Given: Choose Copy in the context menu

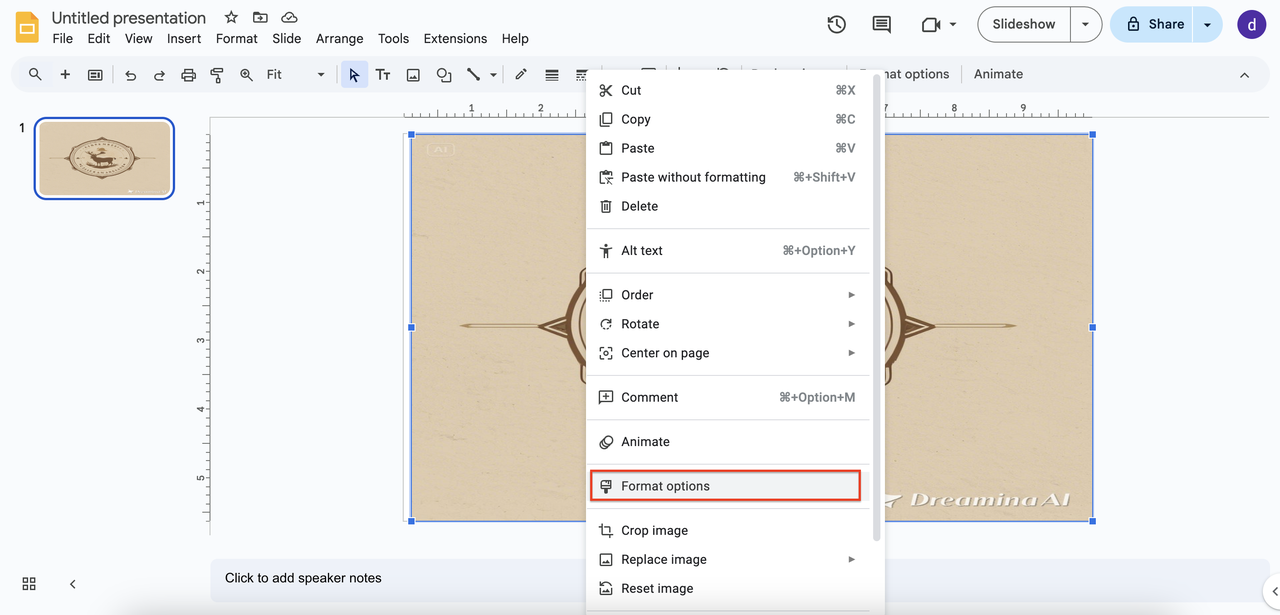Looking at the screenshot, I should point(726,119).
